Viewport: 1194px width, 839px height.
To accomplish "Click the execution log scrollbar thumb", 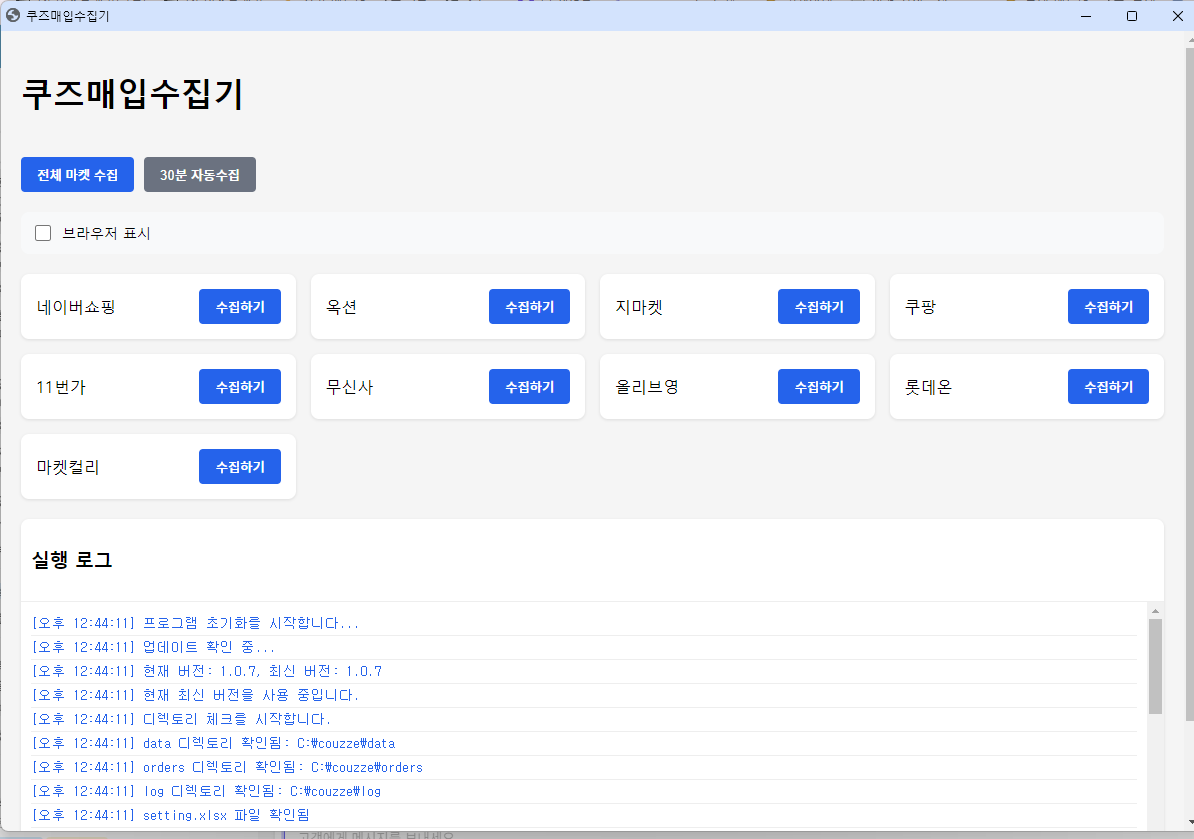I will tap(1155, 666).
